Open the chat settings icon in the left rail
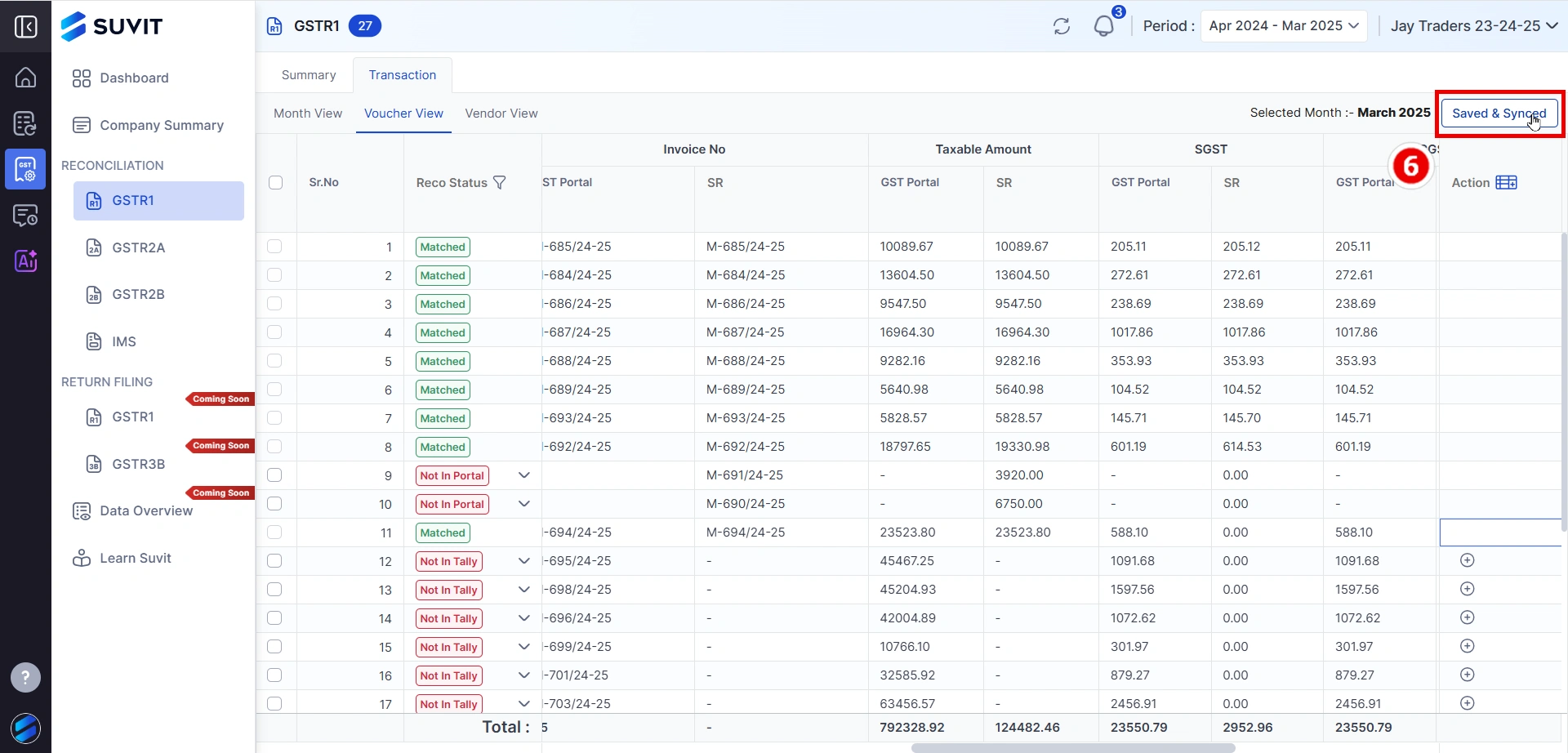Screen dimensions: 1568x753 point(25,216)
